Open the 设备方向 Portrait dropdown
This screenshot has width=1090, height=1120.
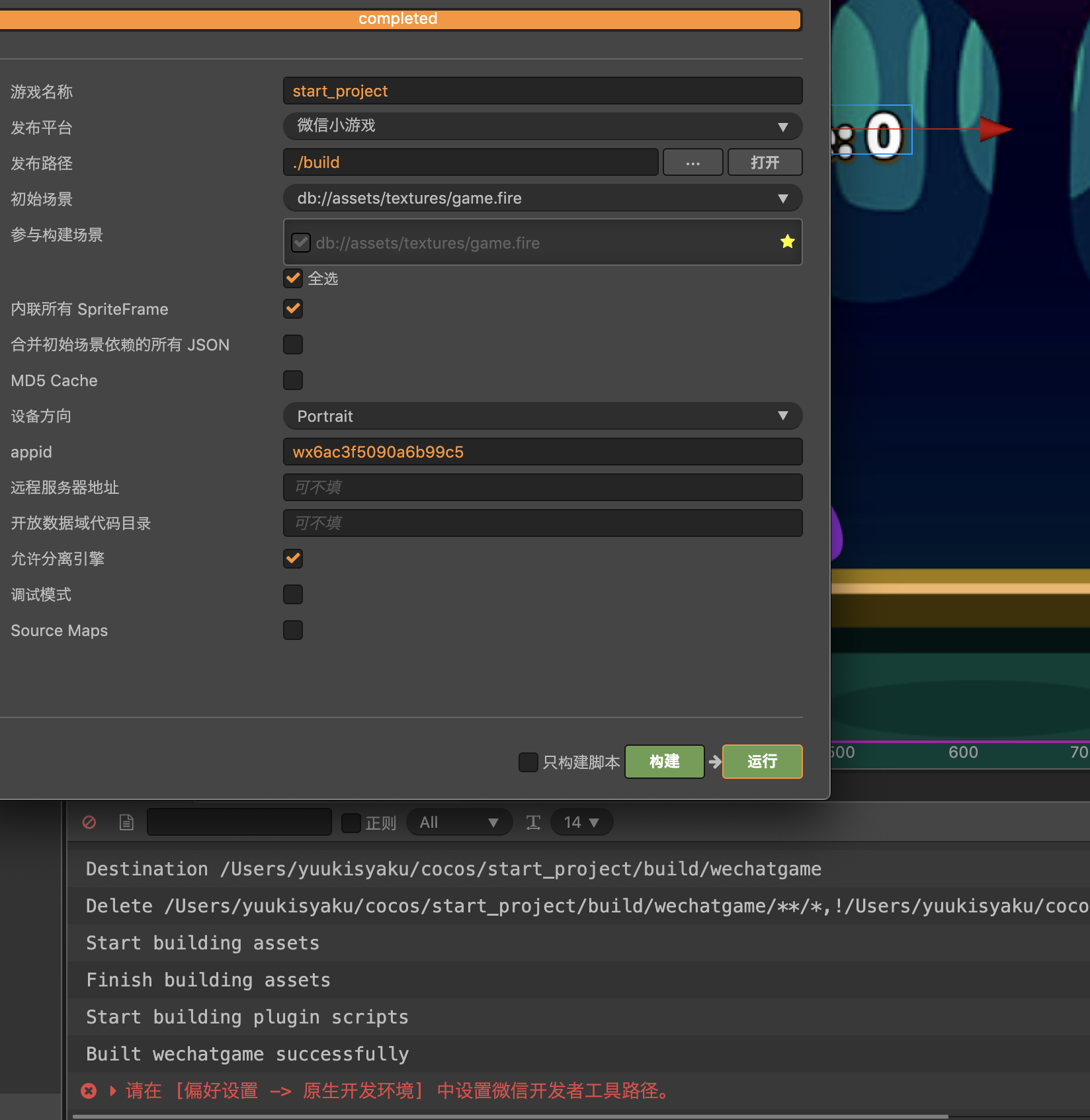click(542, 416)
